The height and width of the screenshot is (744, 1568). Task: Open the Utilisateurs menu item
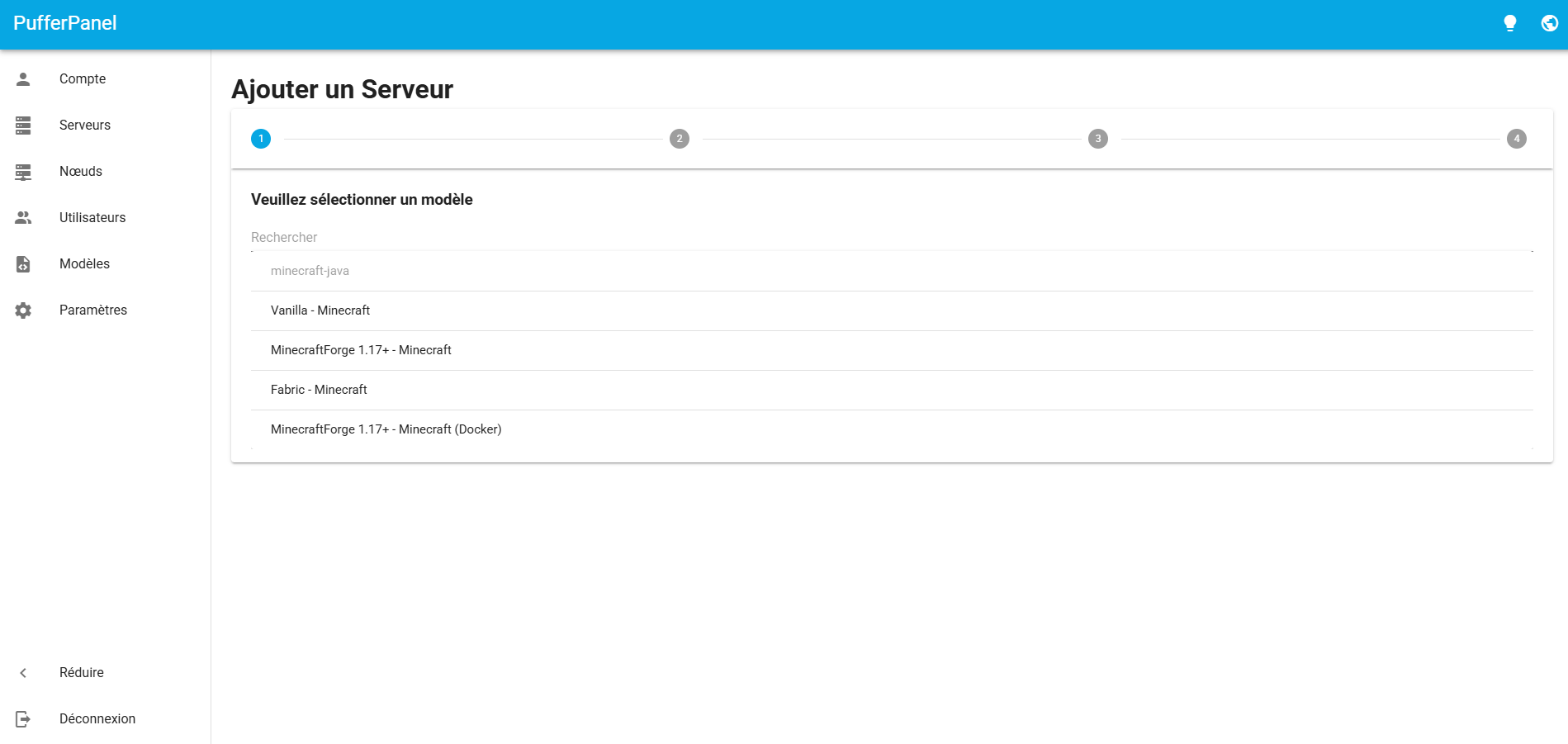coord(92,218)
